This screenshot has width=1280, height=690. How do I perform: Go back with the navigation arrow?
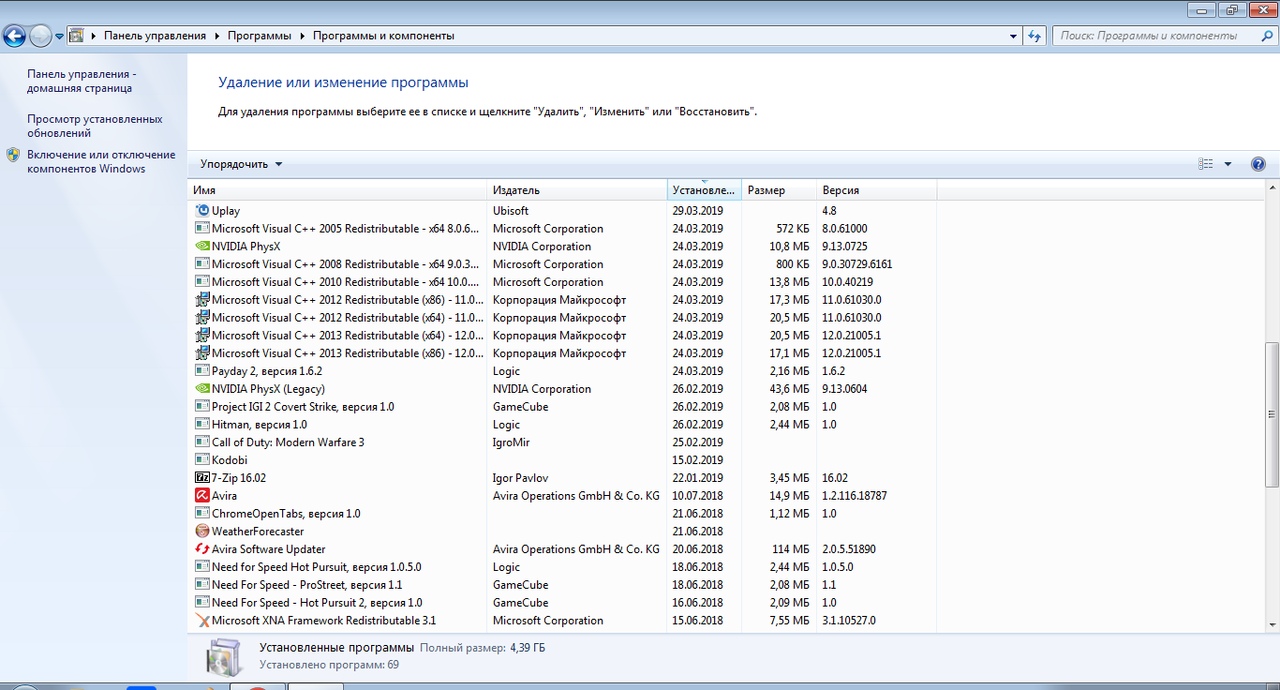[x=14, y=36]
